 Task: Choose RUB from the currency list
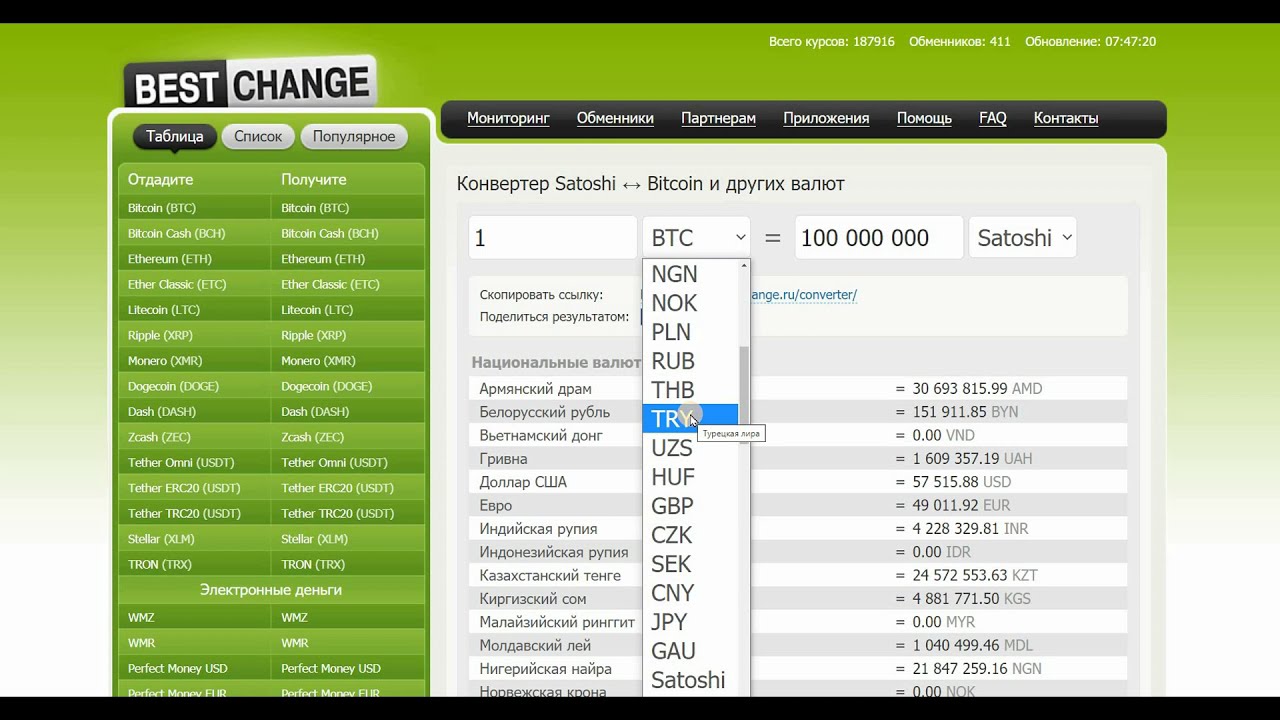click(x=690, y=361)
